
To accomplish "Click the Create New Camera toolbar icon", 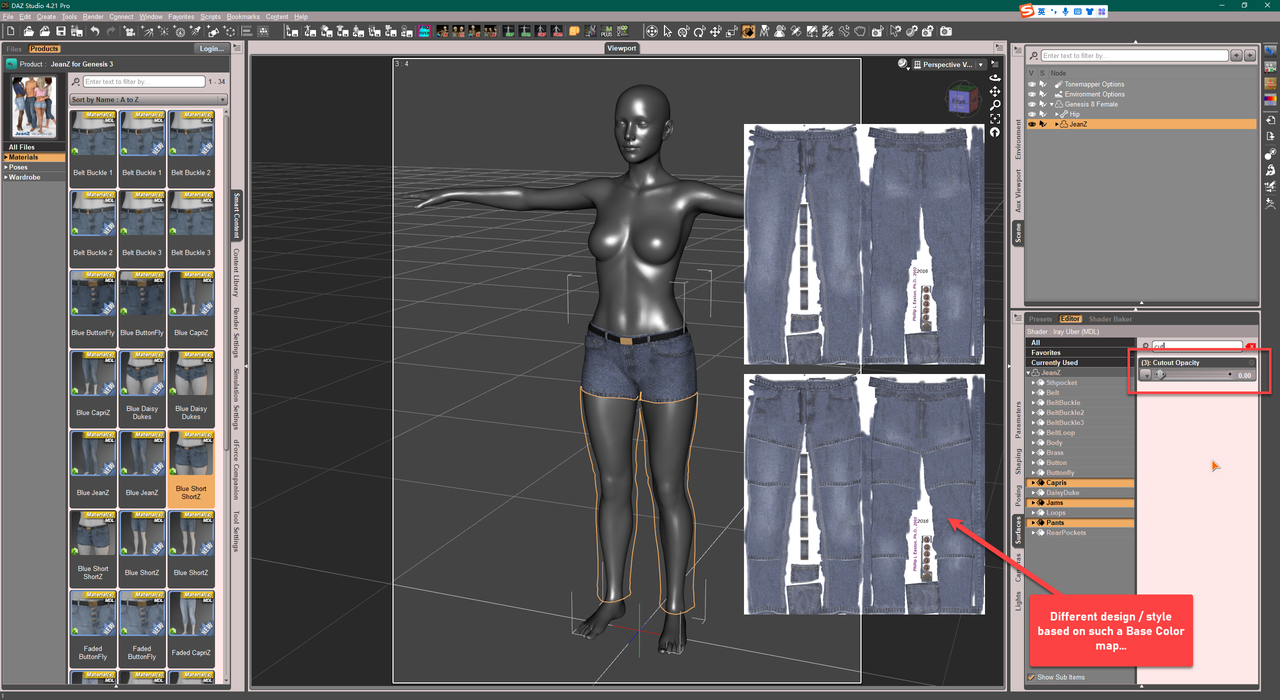I will 130,31.
